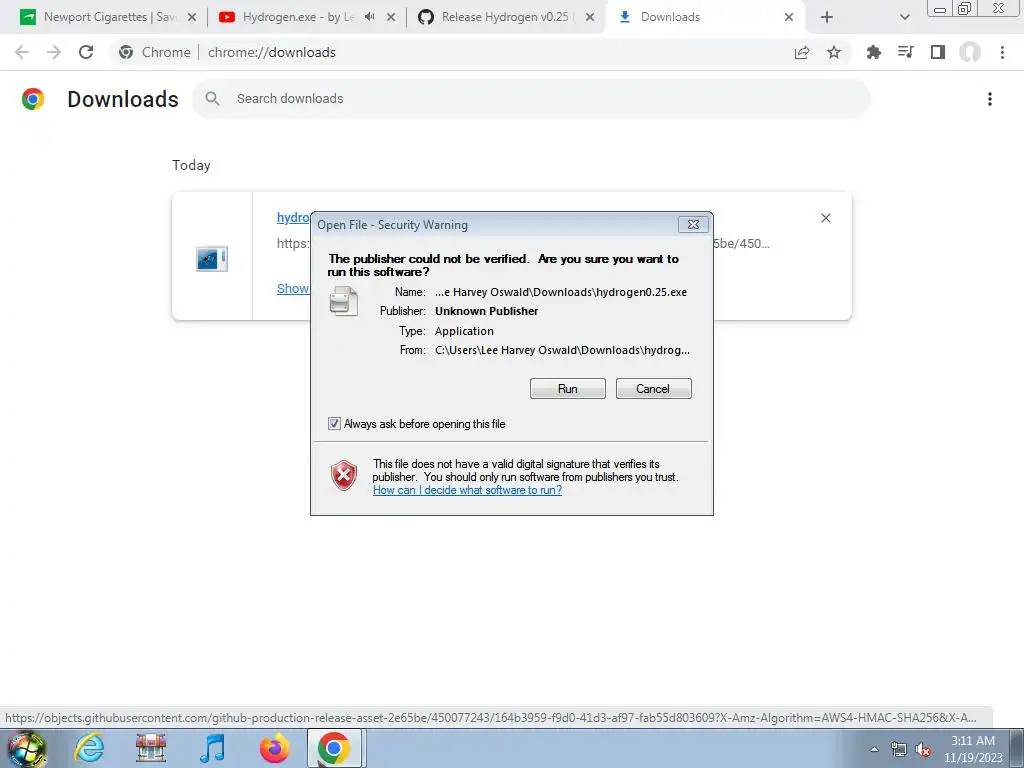Click the Search downloads field
Image resolution: width=1024 pixels, height=768 pixels.
(531, 99)
